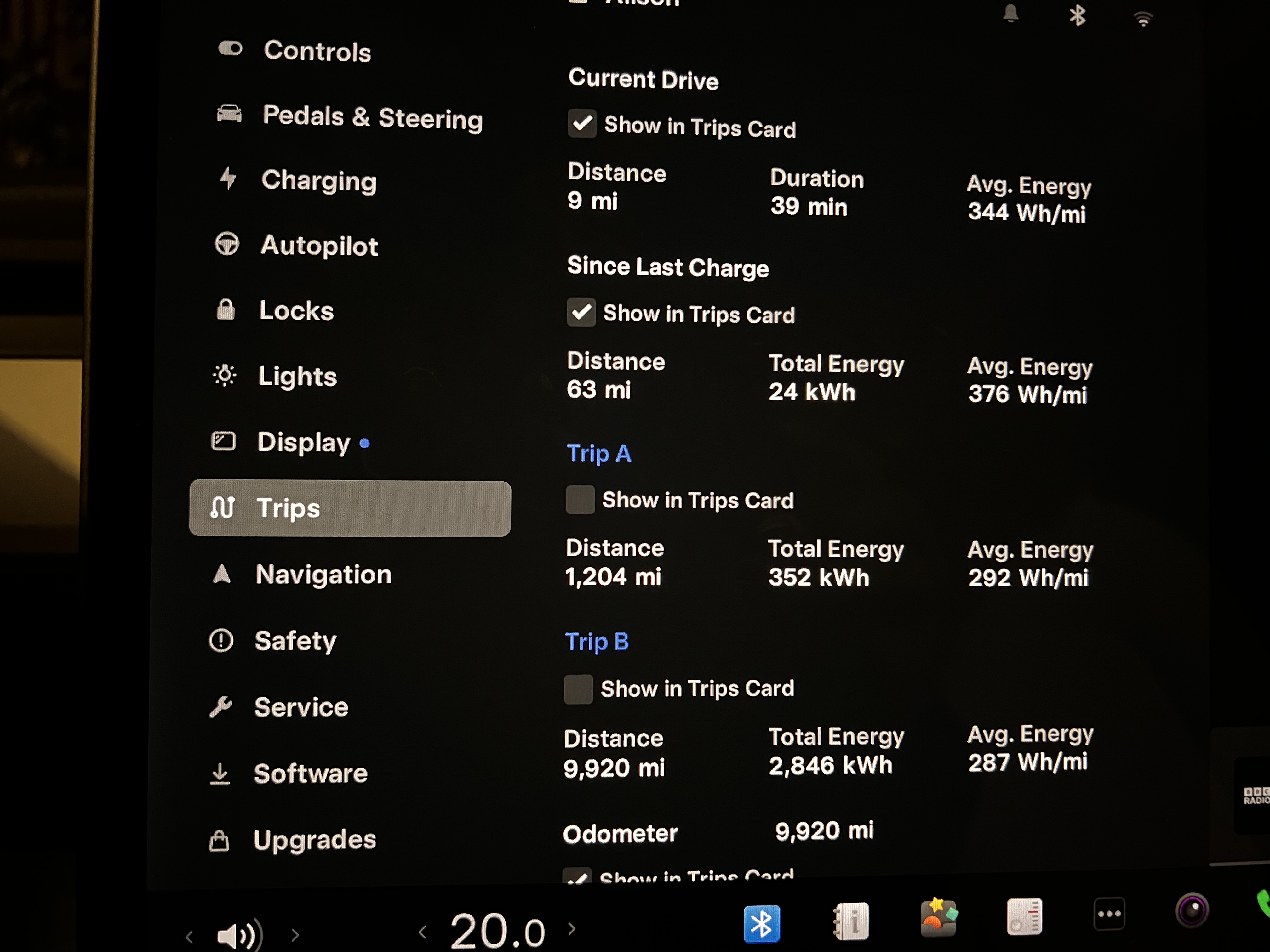
Task: Open the owner's manual icon
Action: tap(851, 921)
